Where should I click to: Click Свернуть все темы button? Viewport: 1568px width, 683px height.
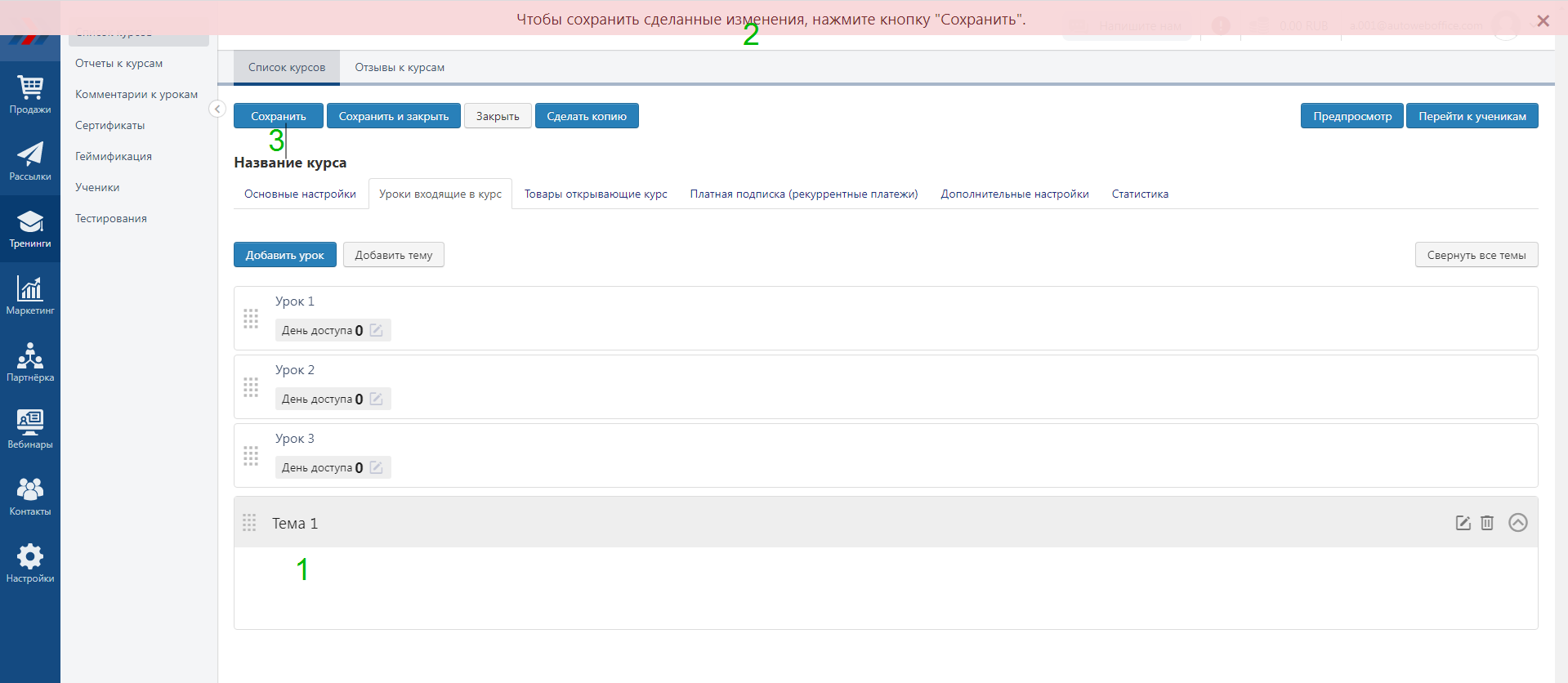pyautogui.click(x=1476, y=255)
